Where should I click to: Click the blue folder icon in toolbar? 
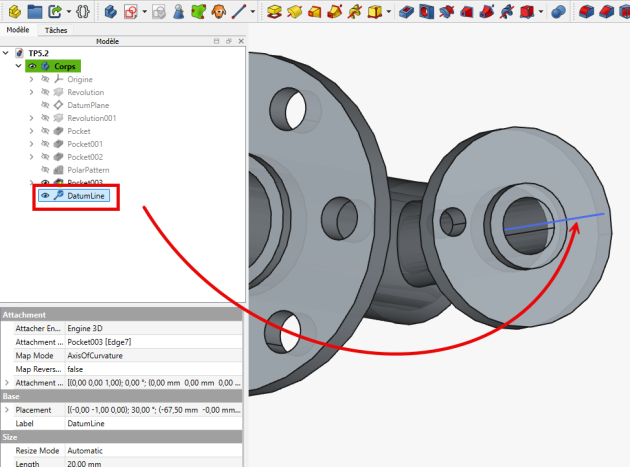(34, 12)
